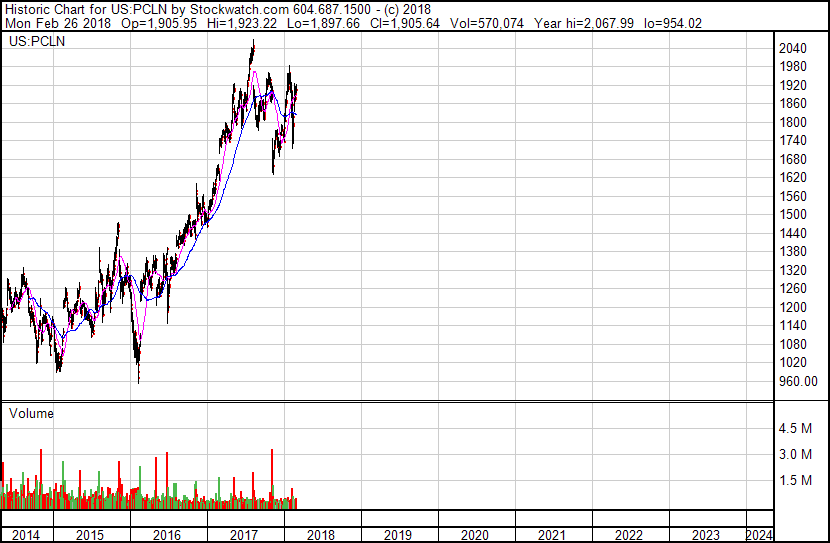Click the 1560 price axis value
The width and height of the screenshot is (830, 543).
click(793, 196)
